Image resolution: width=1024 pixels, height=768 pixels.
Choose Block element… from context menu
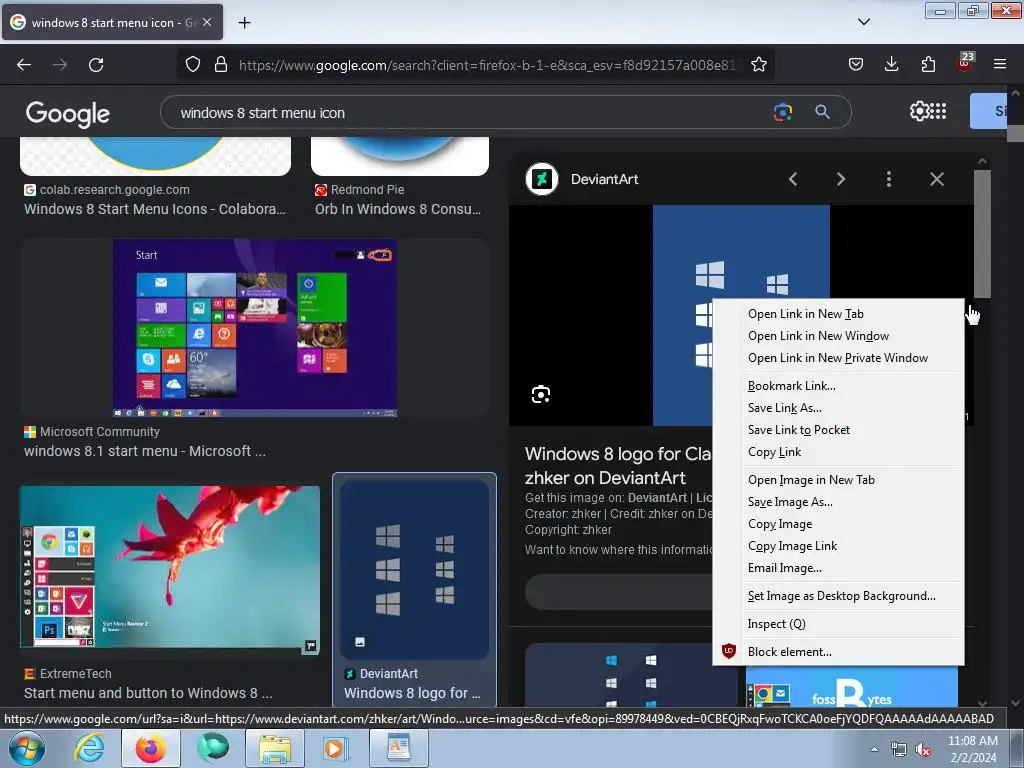coord(839,652)
